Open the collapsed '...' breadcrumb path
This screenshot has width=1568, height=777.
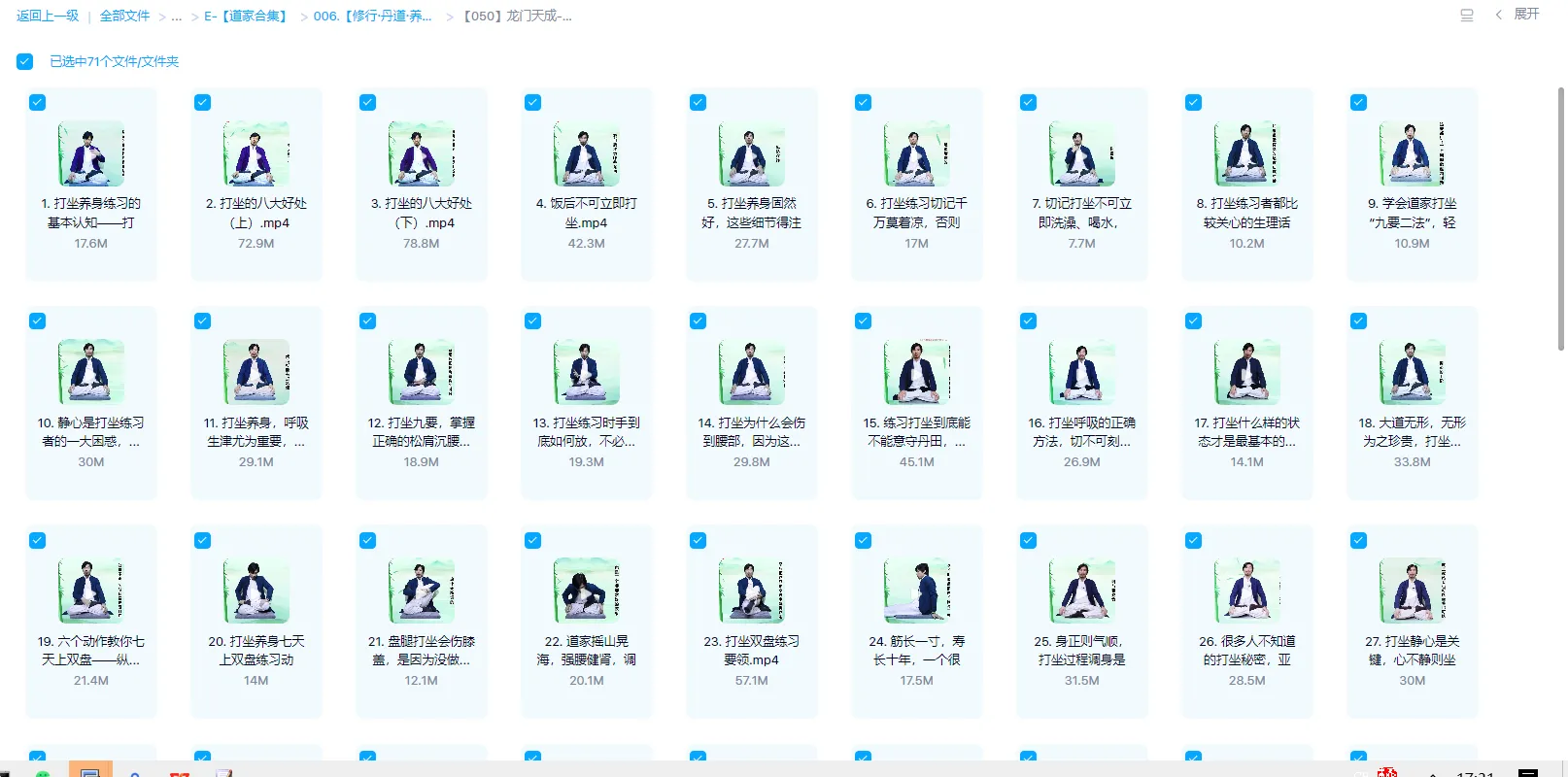coord(176,17)
